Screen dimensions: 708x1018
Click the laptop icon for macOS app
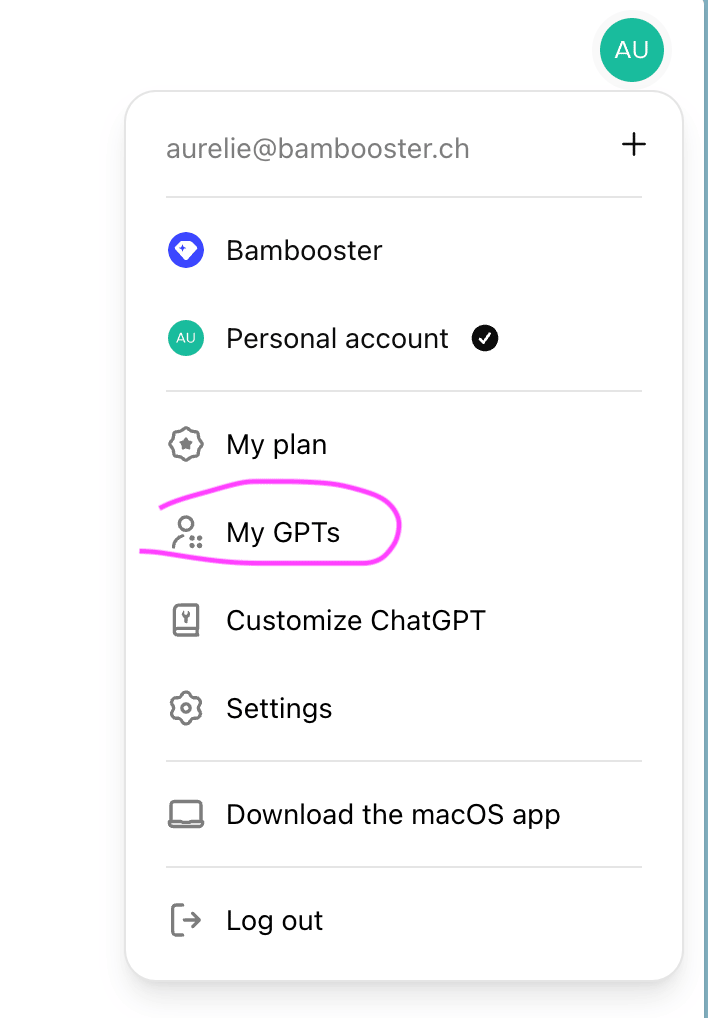pos(186,814)
